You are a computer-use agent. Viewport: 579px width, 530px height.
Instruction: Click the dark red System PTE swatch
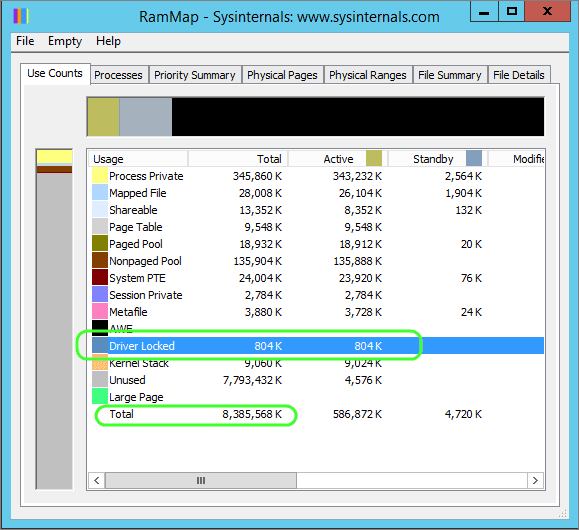pos(100,277)
